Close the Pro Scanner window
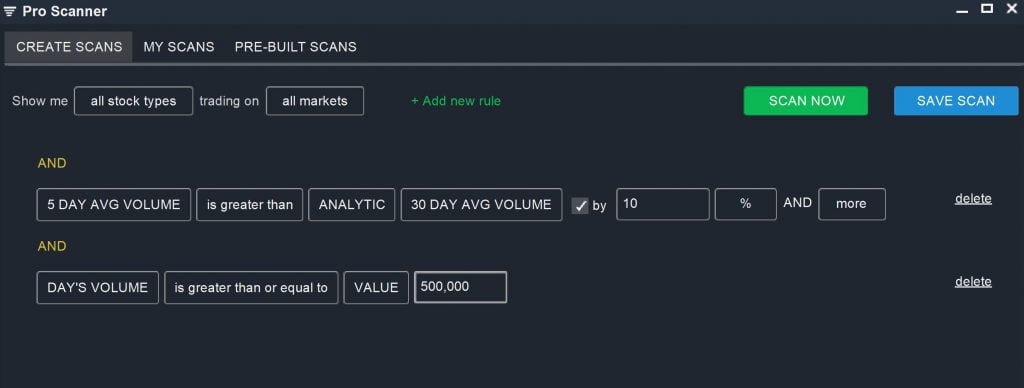Screen dimensions: 1024x388 pos(1011,8)
